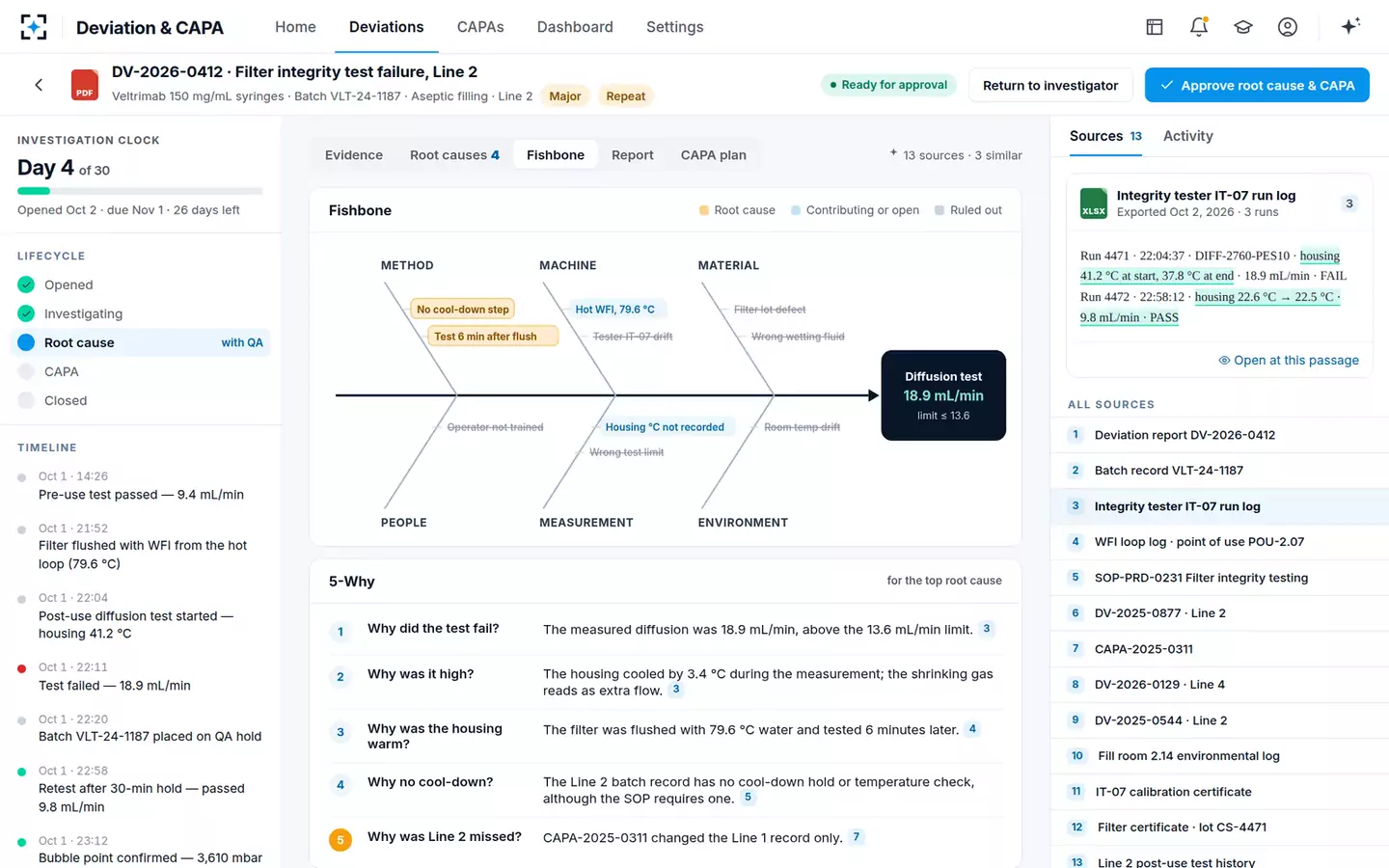Image resolution: width=1389 pixels, height=868 pixels.
Task: Click citation chip 7 on the Line 2 missed answer
Action: click(856, 837)
